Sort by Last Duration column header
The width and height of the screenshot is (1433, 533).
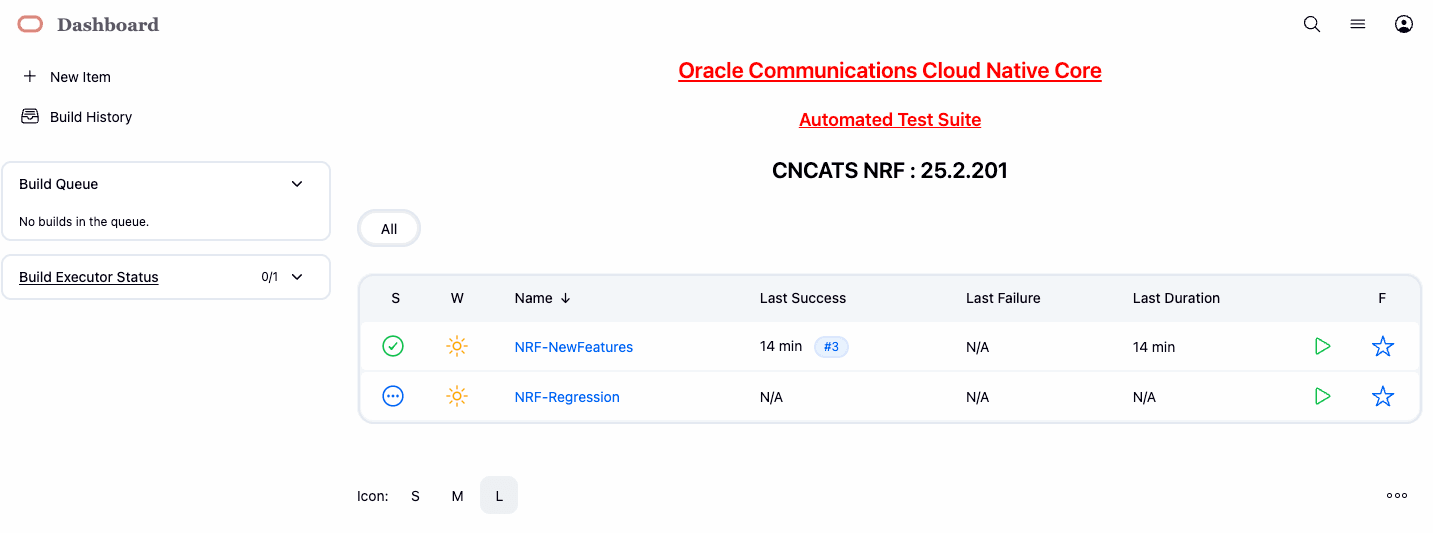click(x=1176, y=298)
